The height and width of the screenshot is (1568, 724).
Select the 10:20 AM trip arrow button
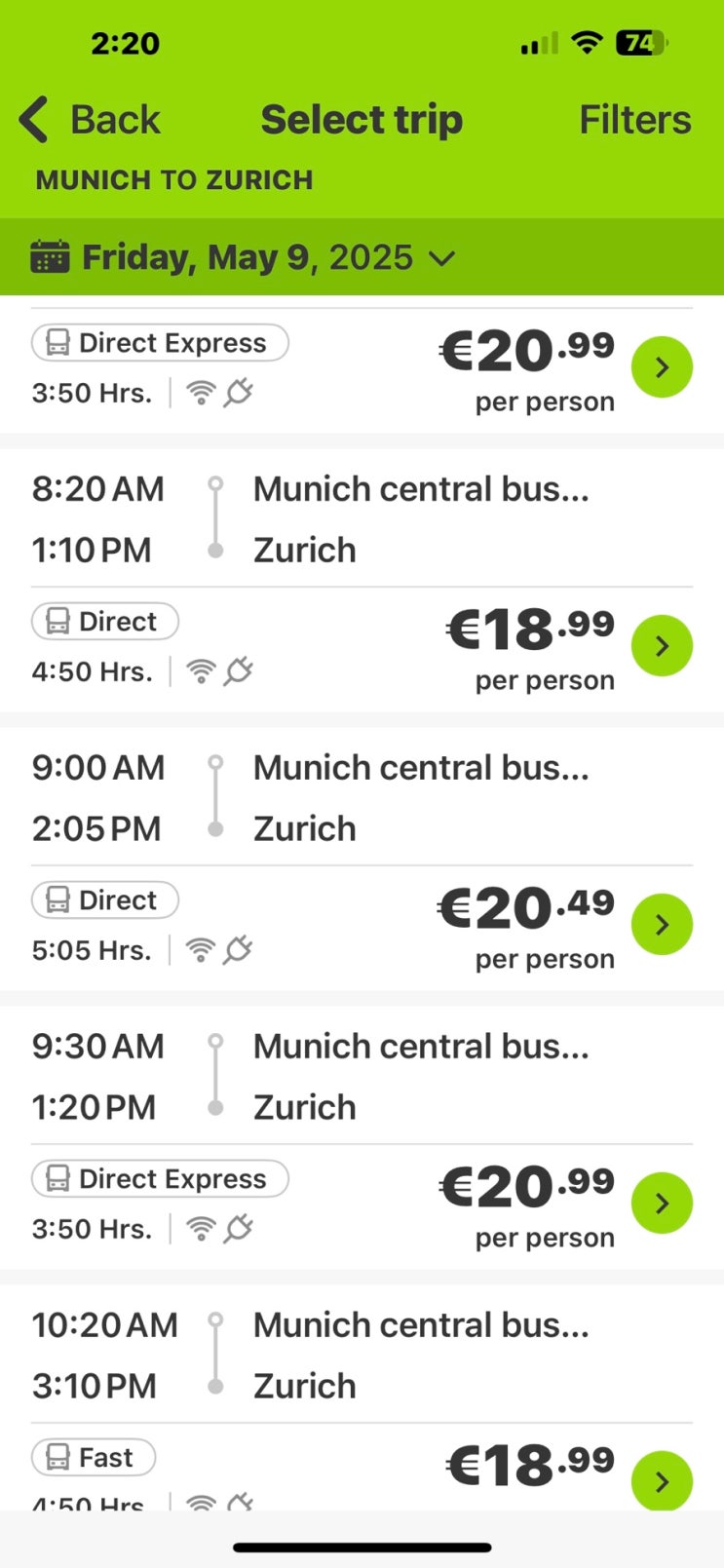662,1480
